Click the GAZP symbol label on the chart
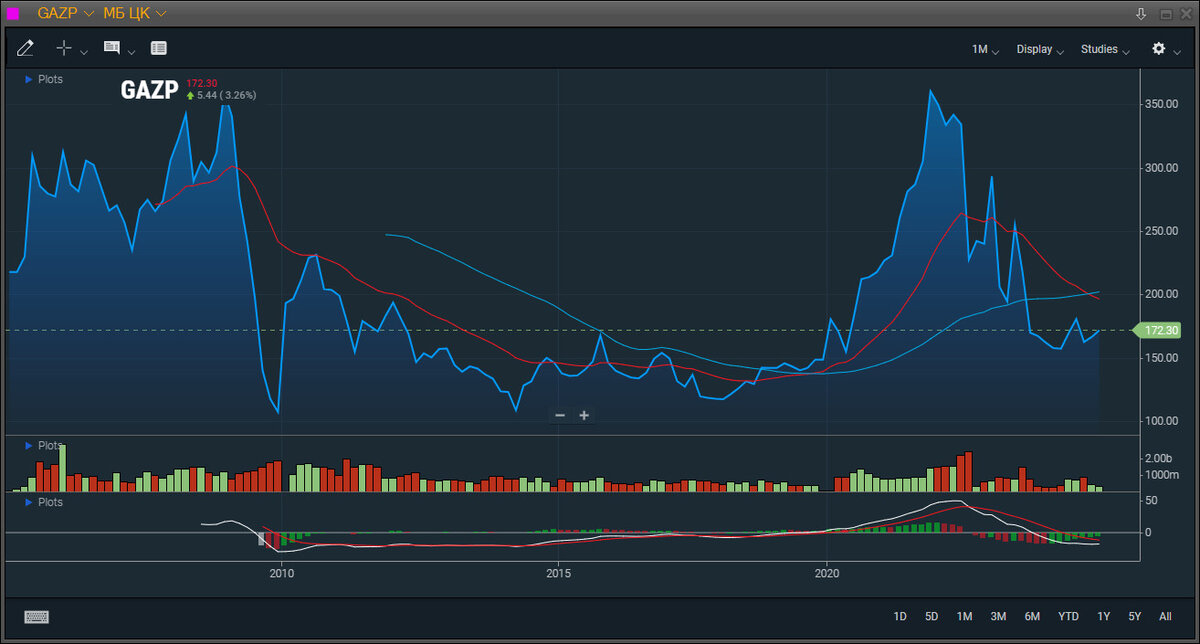Viewport: 1200px width, 644px height. coord(149,90)
